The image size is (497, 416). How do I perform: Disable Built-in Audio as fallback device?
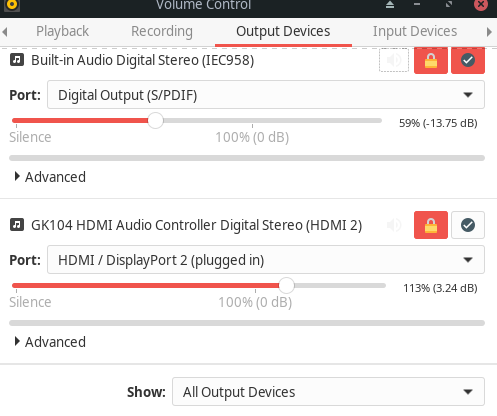(x=468, y=60)
